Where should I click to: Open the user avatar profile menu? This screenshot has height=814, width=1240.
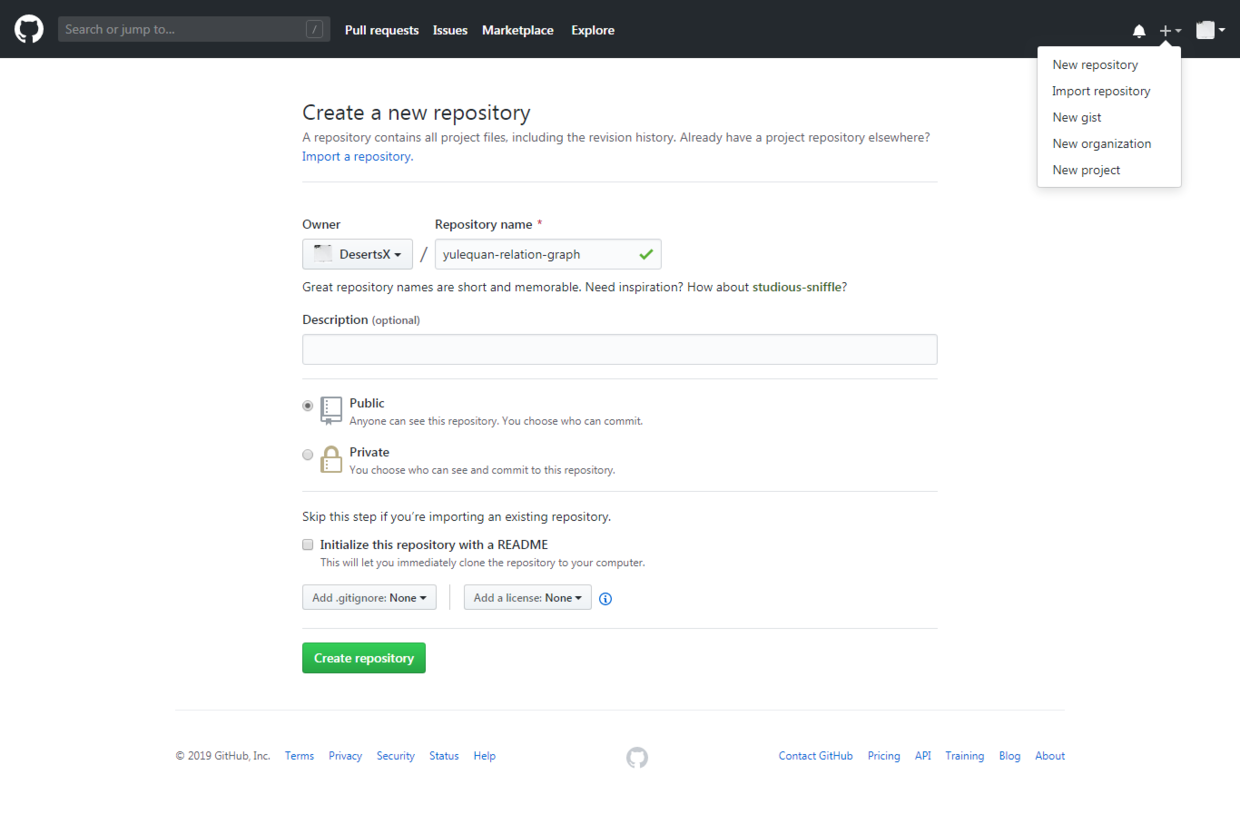1210,30
